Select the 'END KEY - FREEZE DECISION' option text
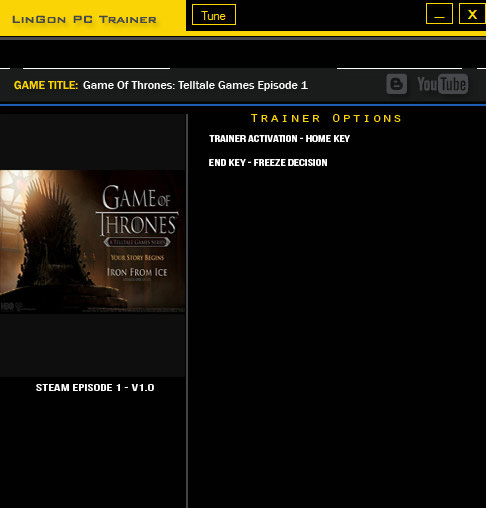The height and width of the screenshot is (508, 486). [x=268, y=163]
